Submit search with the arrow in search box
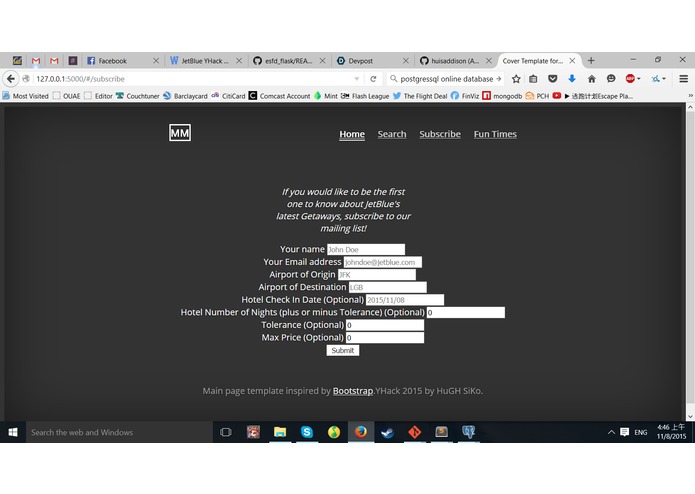Image resolution: width=695 pixels, height=494 pixels. coord(499,79)
